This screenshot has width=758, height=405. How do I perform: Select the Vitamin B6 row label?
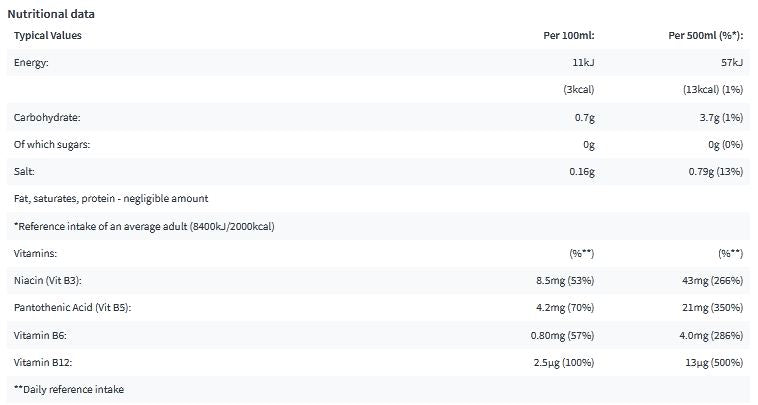point(40,335)
